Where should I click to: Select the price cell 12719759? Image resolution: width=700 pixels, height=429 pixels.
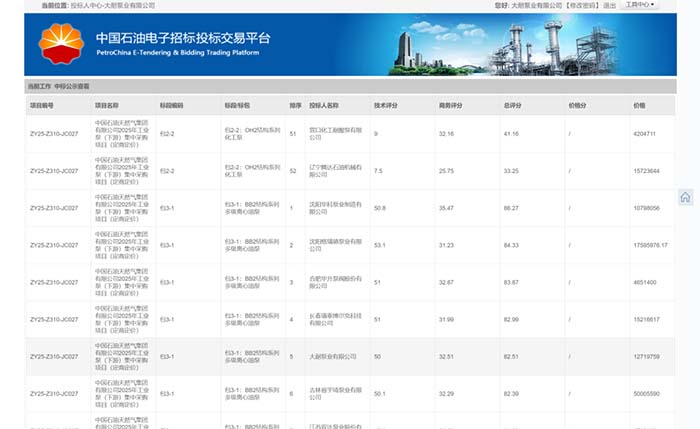(646, 356)
